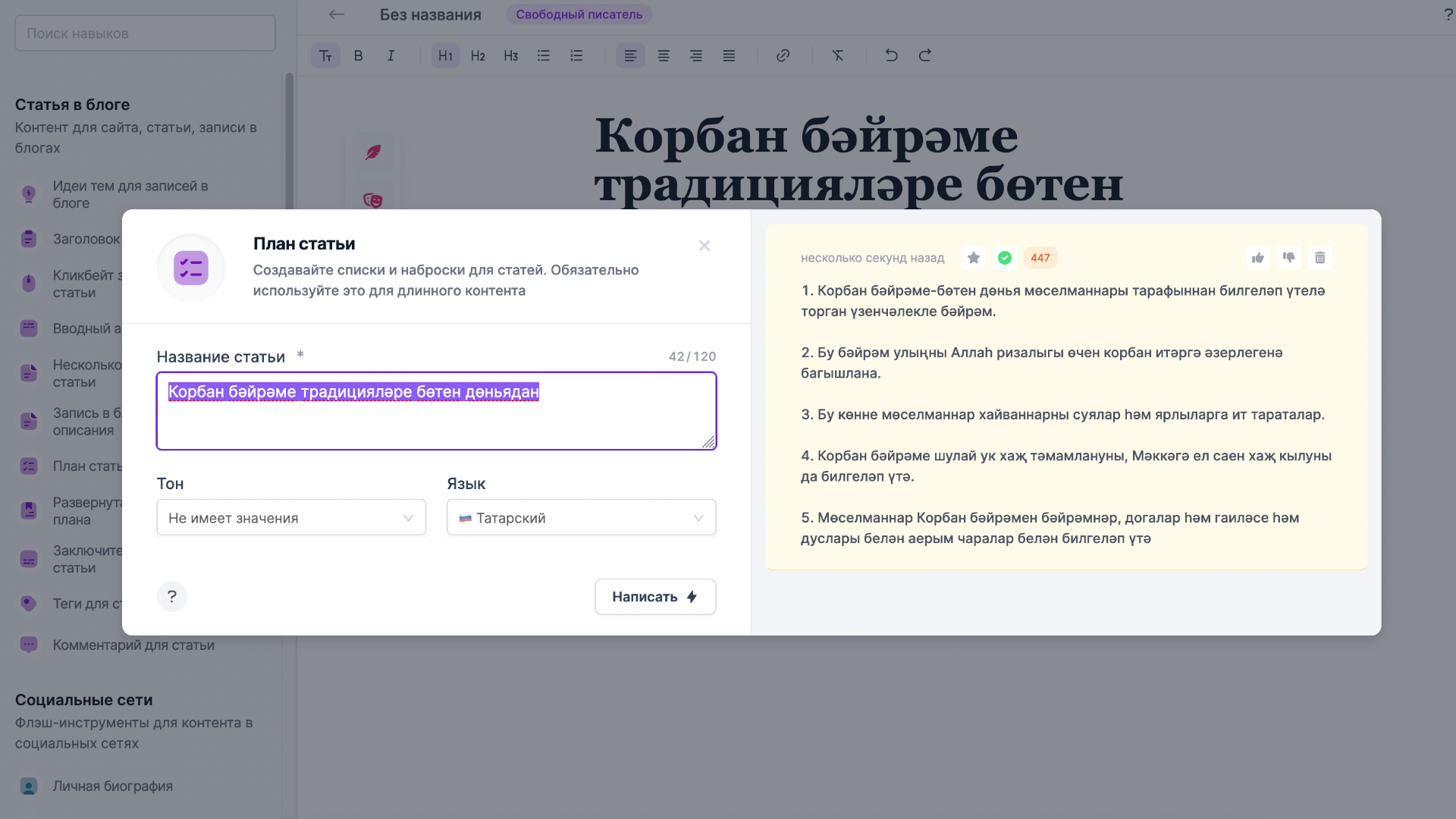This screenshot has width=1456, height=819.
Task: Open the Язык dropdown showing Татарский
Action: pos(582,517)
